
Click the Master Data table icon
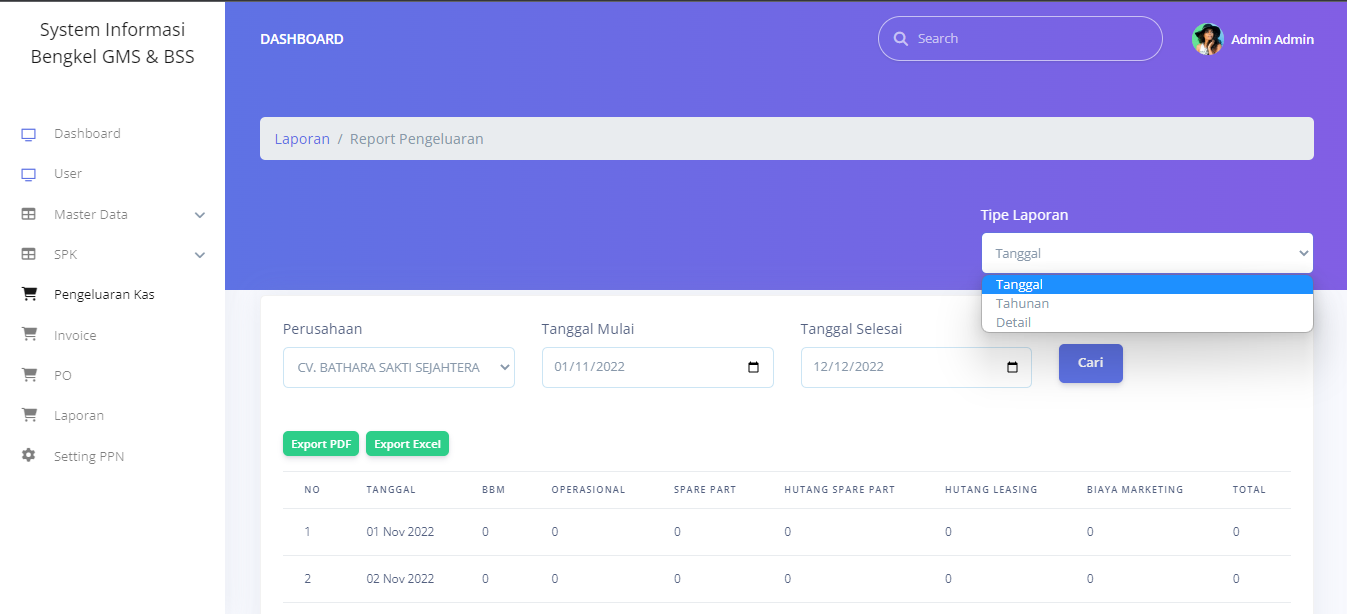[29, 214]
